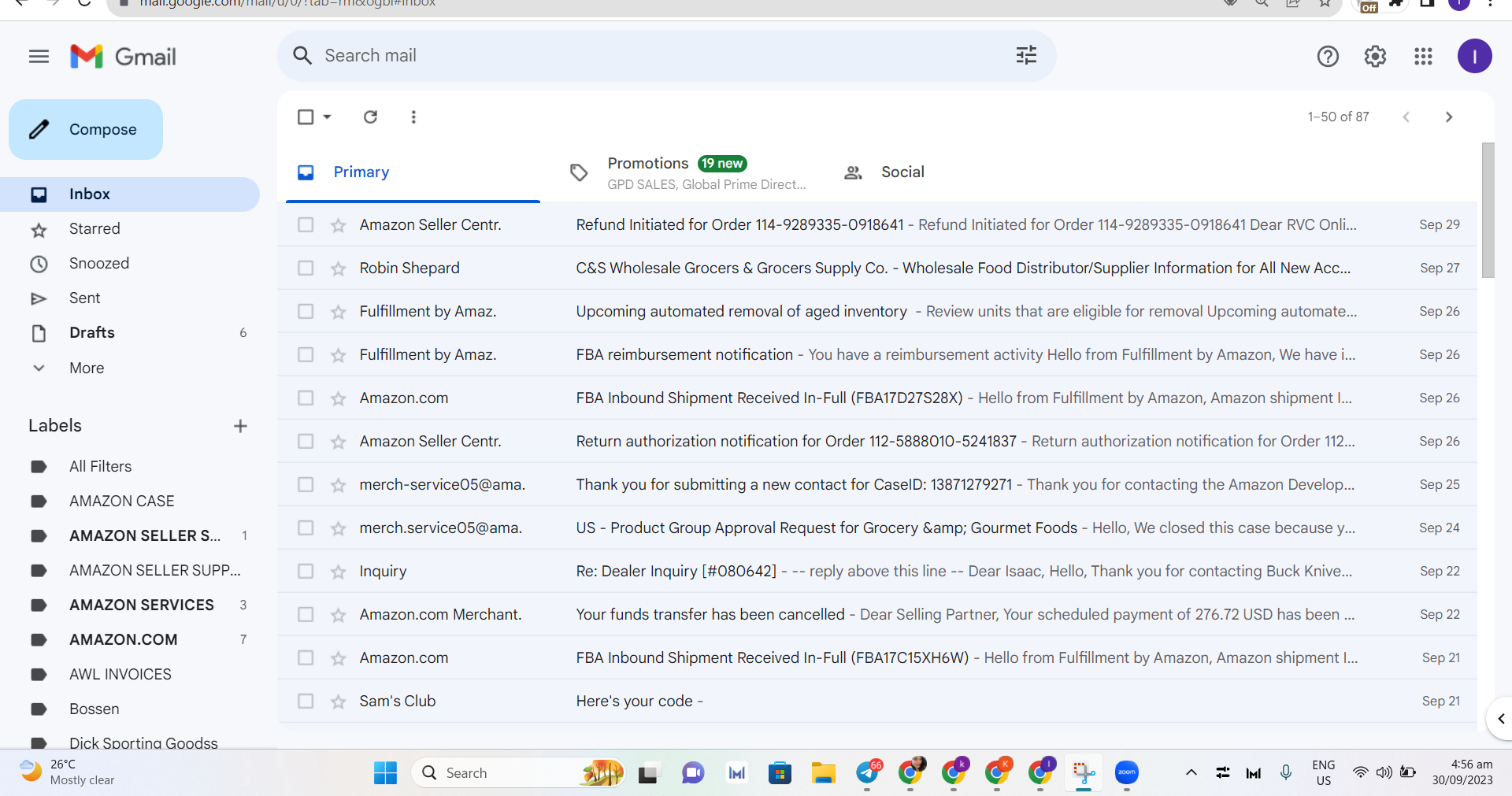
Task: Tick the checkbox for Refund Initiated email
Action: (x=306, y=225)
